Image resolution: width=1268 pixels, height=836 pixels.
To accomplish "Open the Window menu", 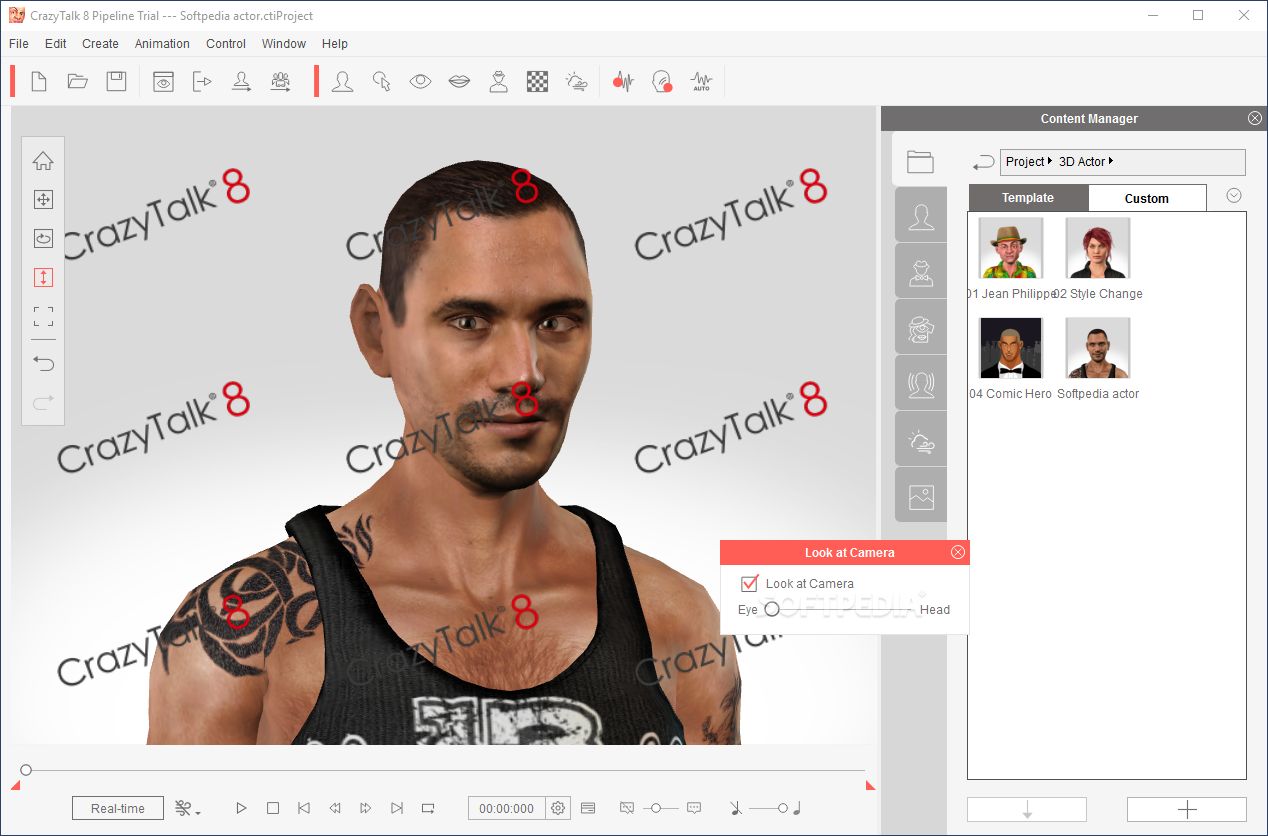I will [284, 44].
